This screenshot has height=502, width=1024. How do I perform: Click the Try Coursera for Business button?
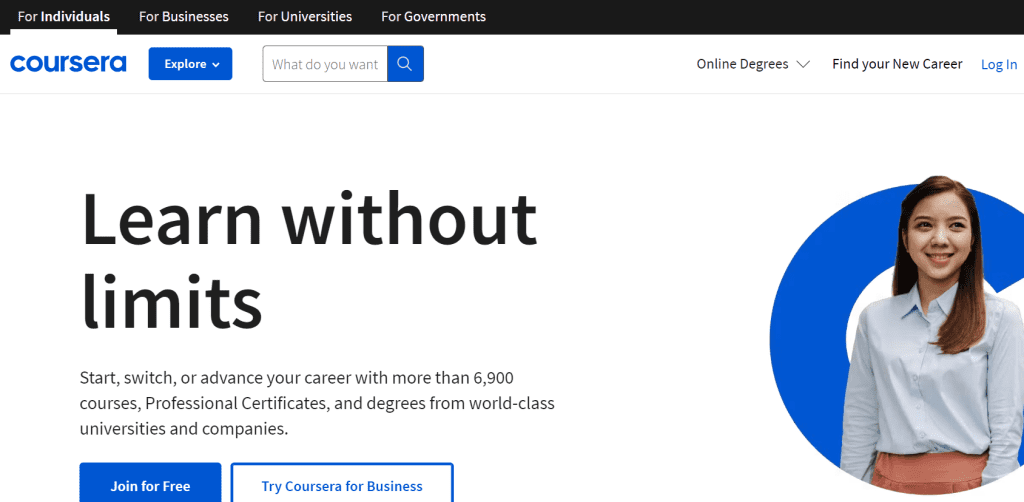[342, 486]
